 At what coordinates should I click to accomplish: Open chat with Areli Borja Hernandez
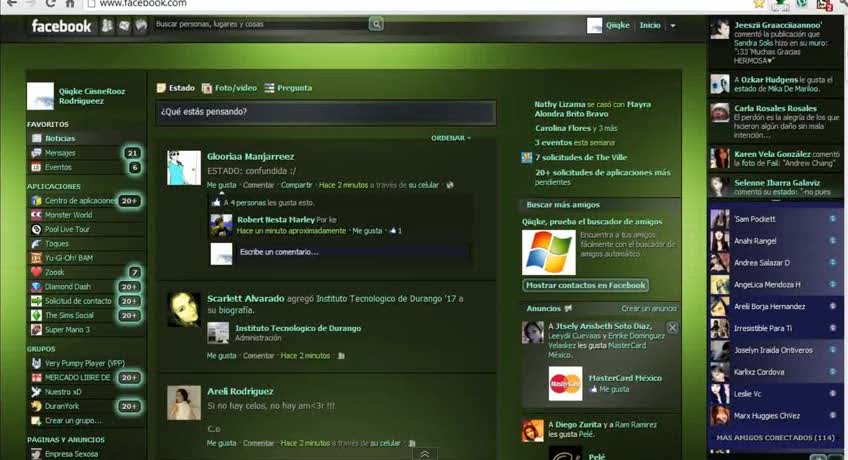[775, 306]
